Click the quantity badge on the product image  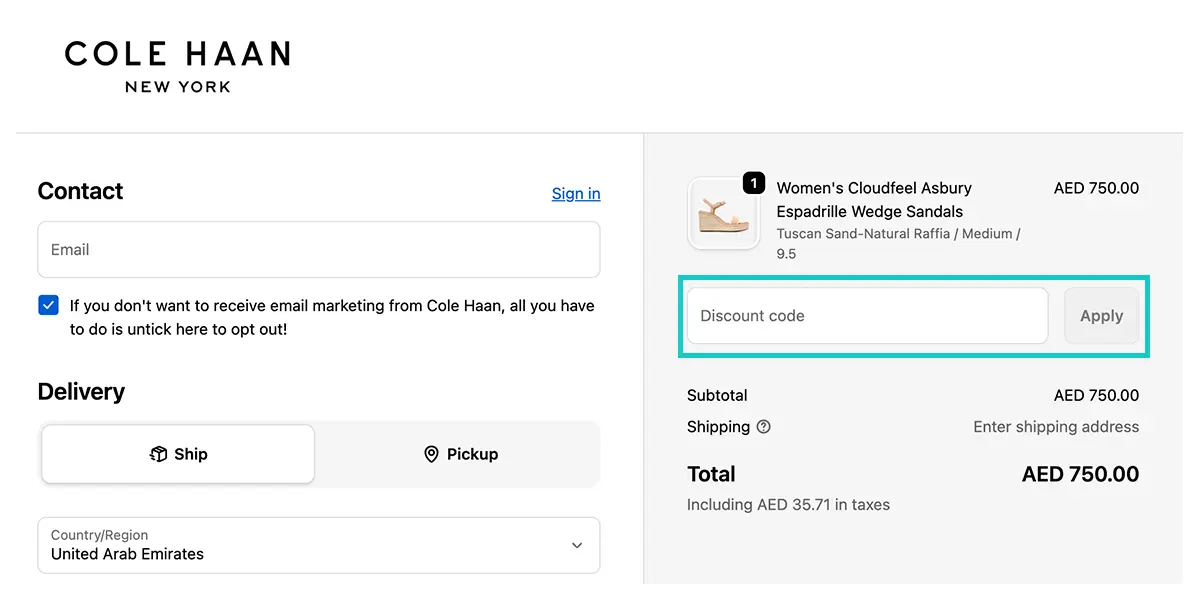point(754,183)
